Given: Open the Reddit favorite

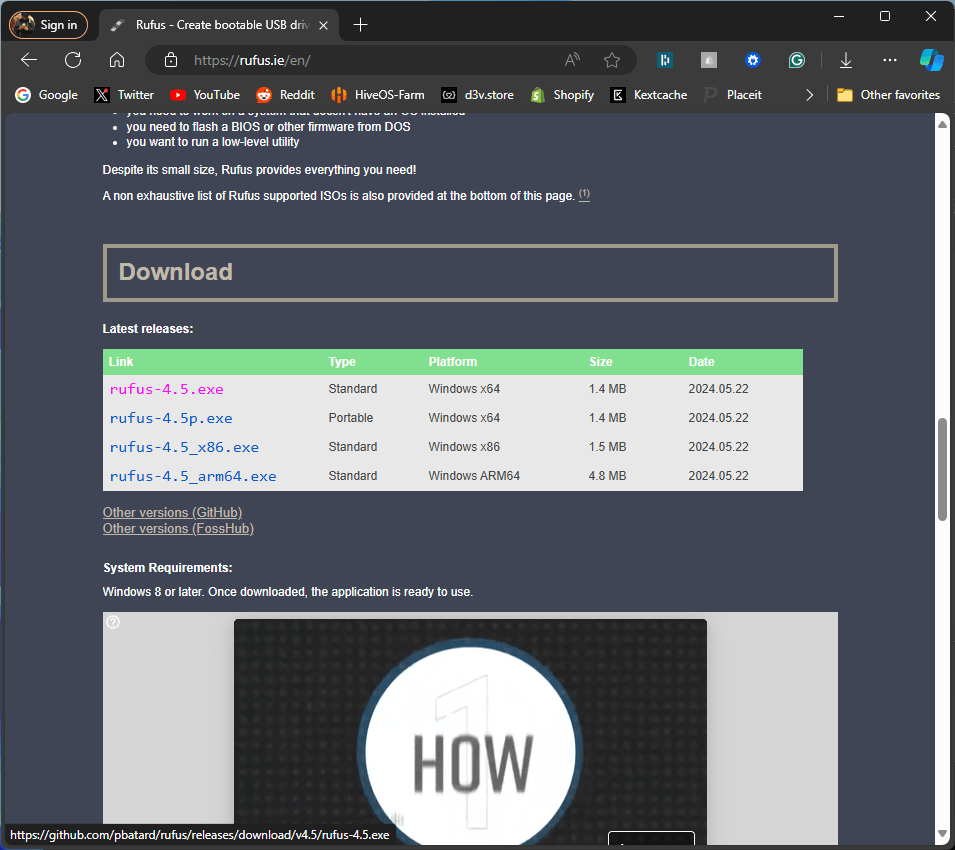Looking at the screenshot, I should [285, 95].
